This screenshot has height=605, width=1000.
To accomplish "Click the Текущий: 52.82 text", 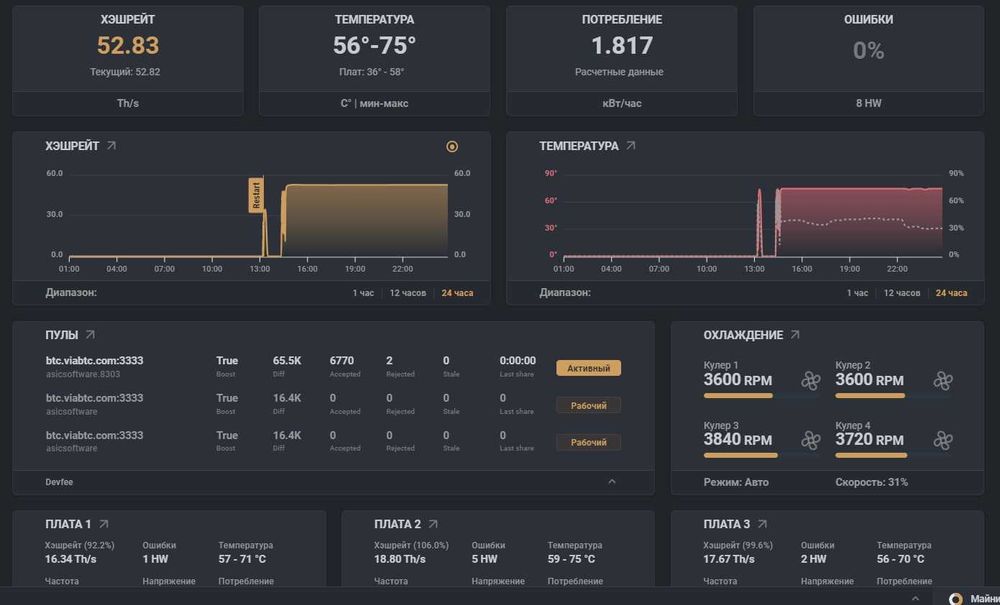I will [x=125, y=72].
